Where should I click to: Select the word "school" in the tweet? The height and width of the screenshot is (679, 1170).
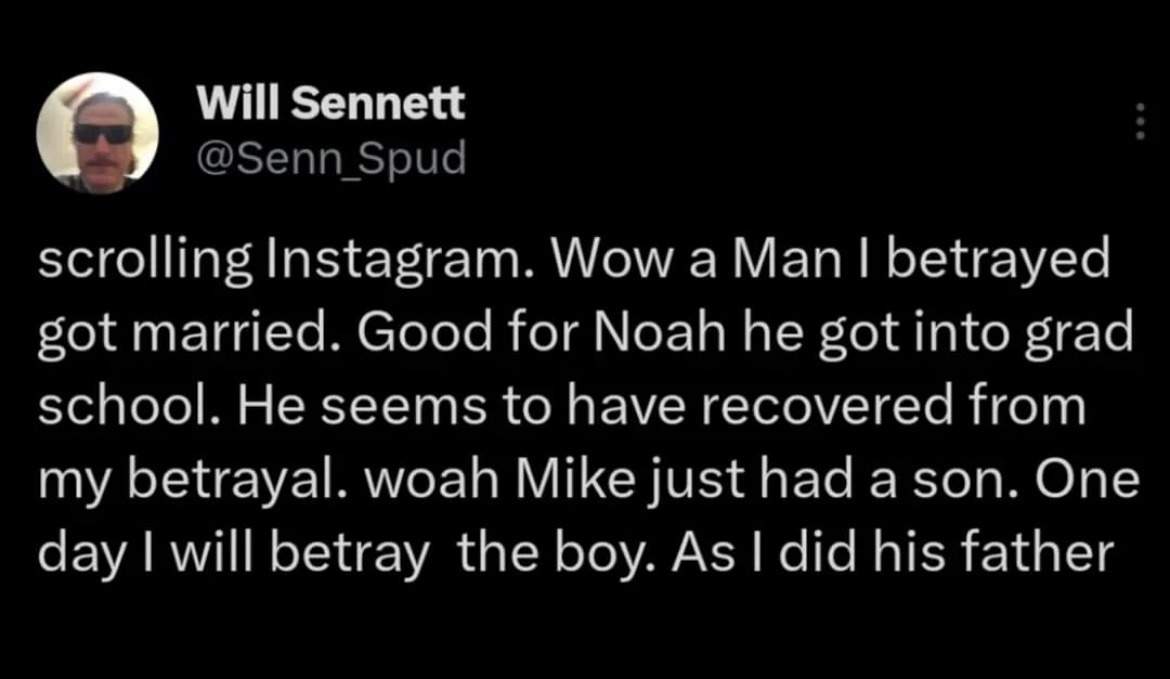[125, 405]
